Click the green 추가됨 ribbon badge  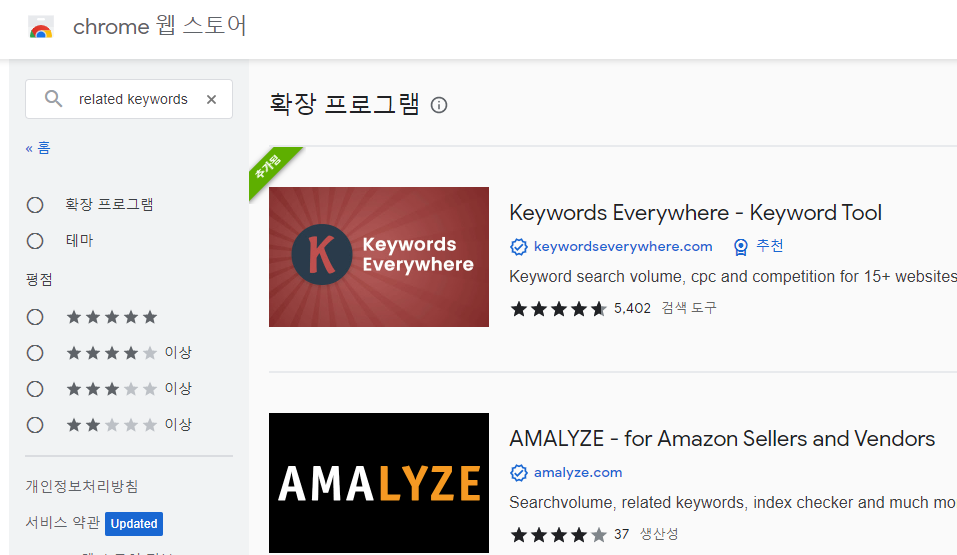coord(272,169)
